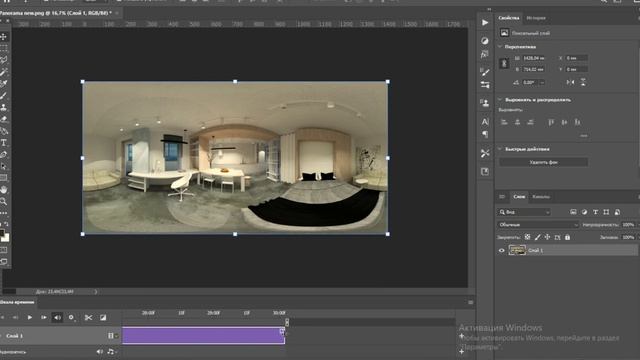Open the Brush Settings panel icon
640x360 pixels.
click(x=485, y=72)
